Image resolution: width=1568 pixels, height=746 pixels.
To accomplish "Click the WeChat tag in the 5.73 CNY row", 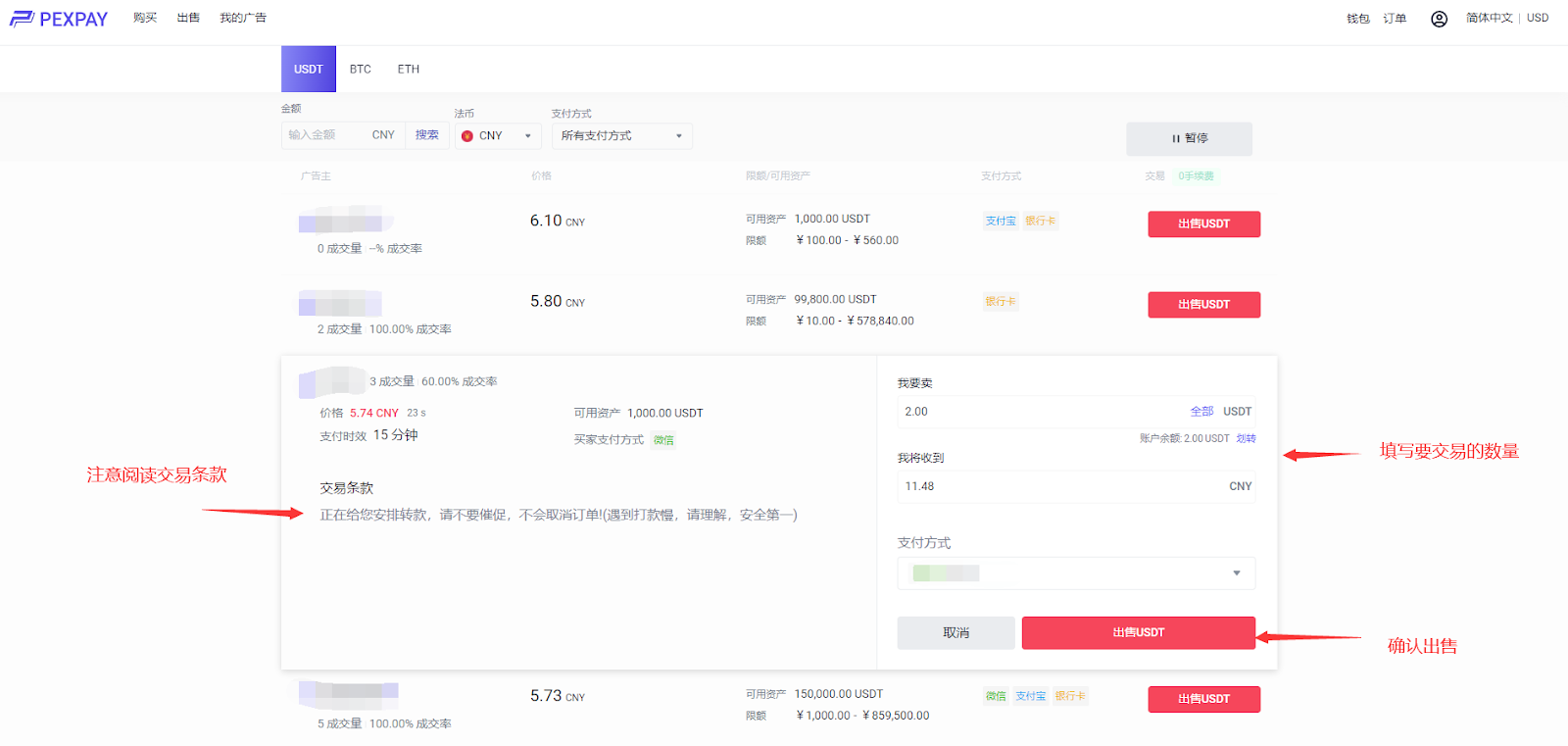I will coord(996,696).
